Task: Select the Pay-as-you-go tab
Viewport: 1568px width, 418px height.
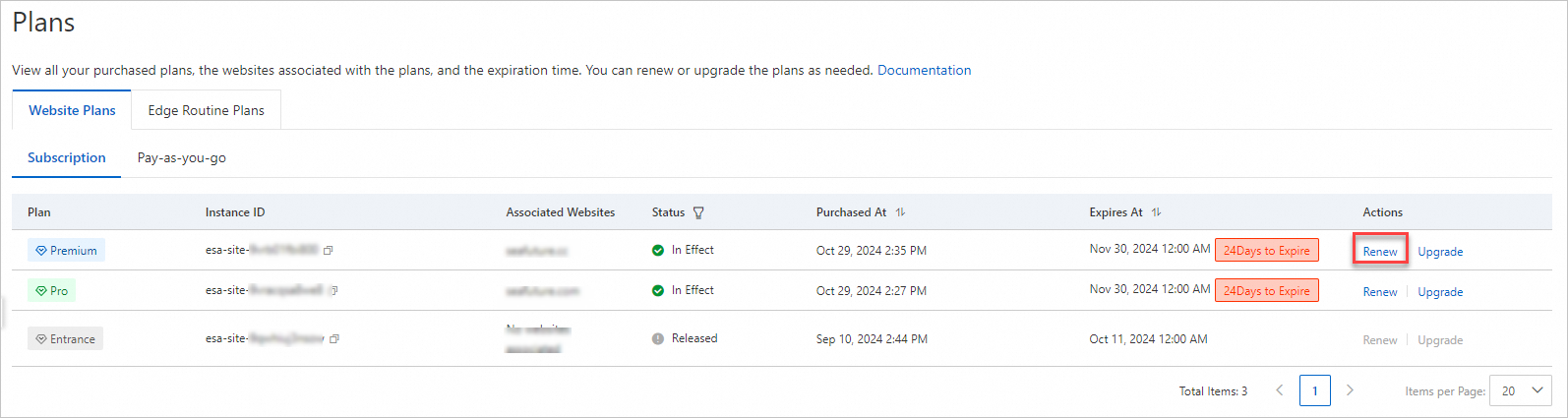Action: tap(182, 157)
